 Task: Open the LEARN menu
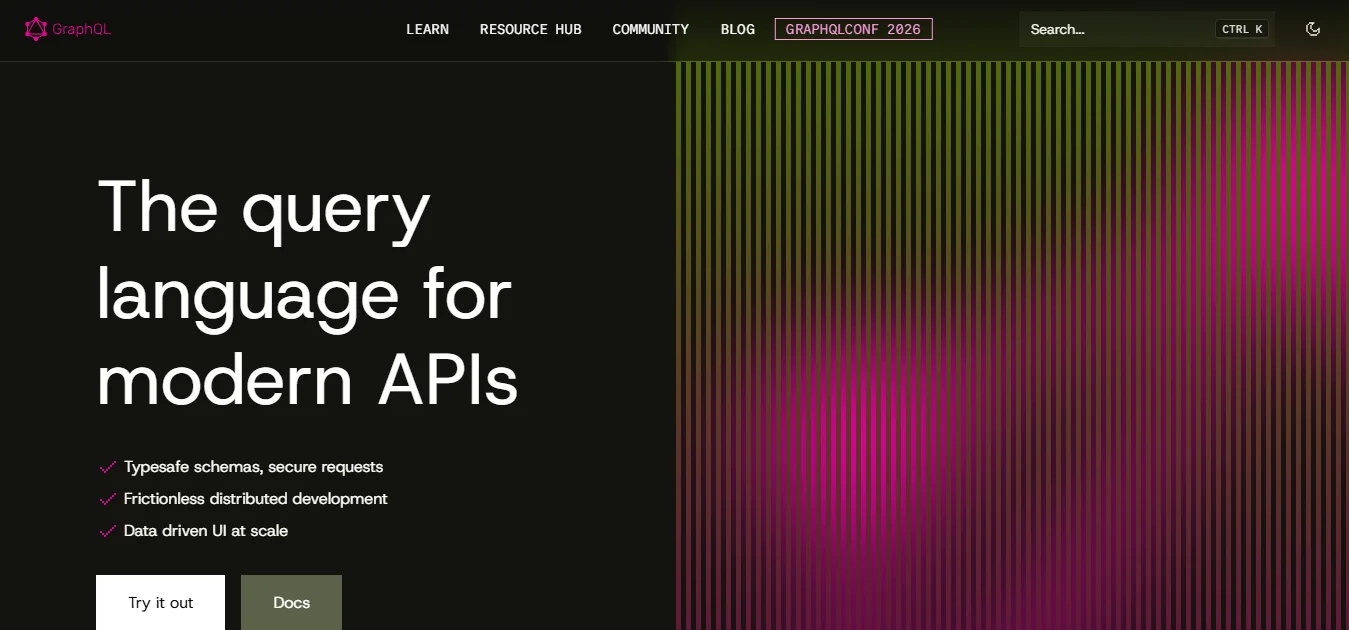tap(427, 29)
